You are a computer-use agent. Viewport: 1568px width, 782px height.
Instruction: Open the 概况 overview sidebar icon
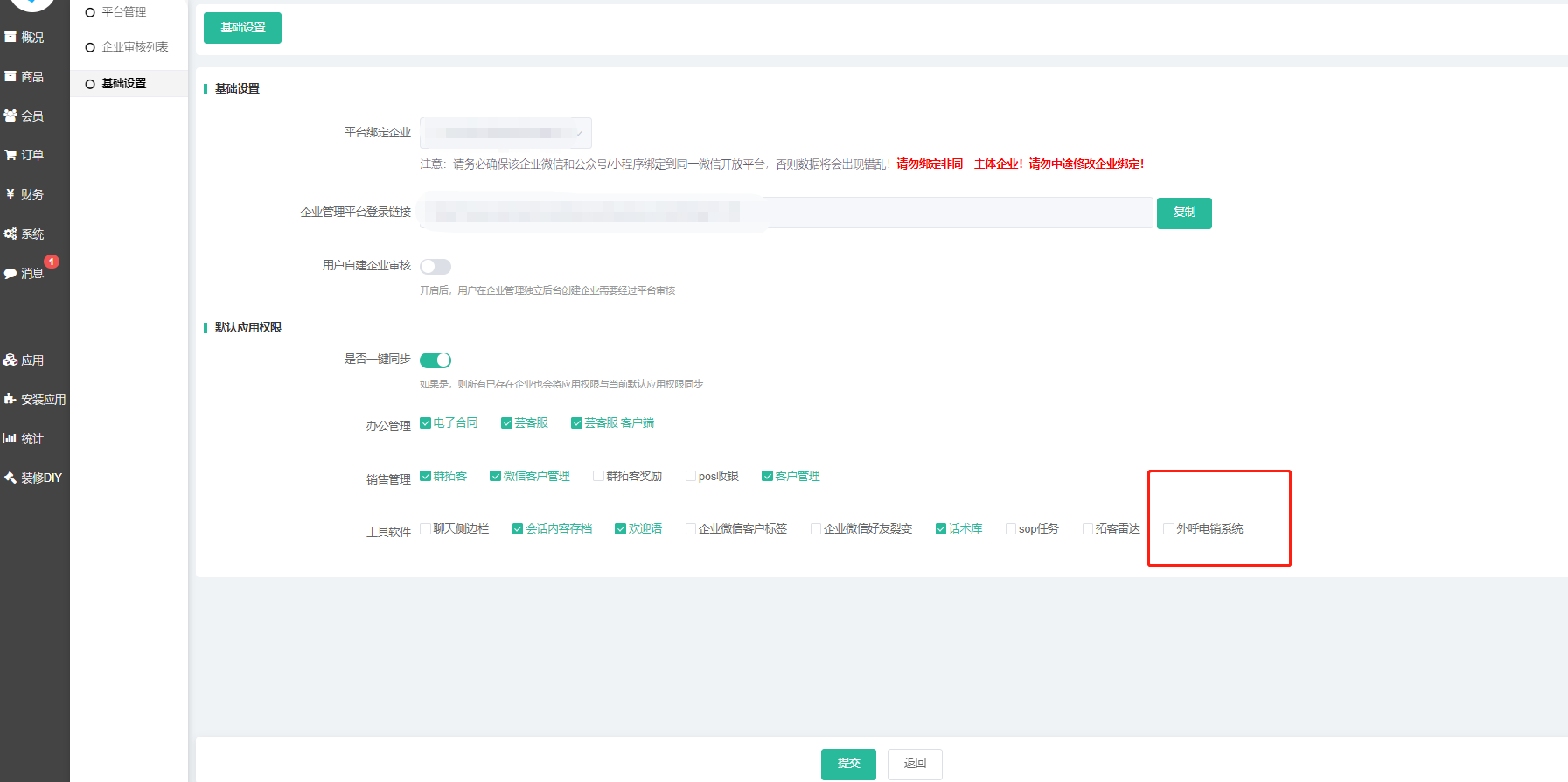pyautogui.click(x=10, y=37)
